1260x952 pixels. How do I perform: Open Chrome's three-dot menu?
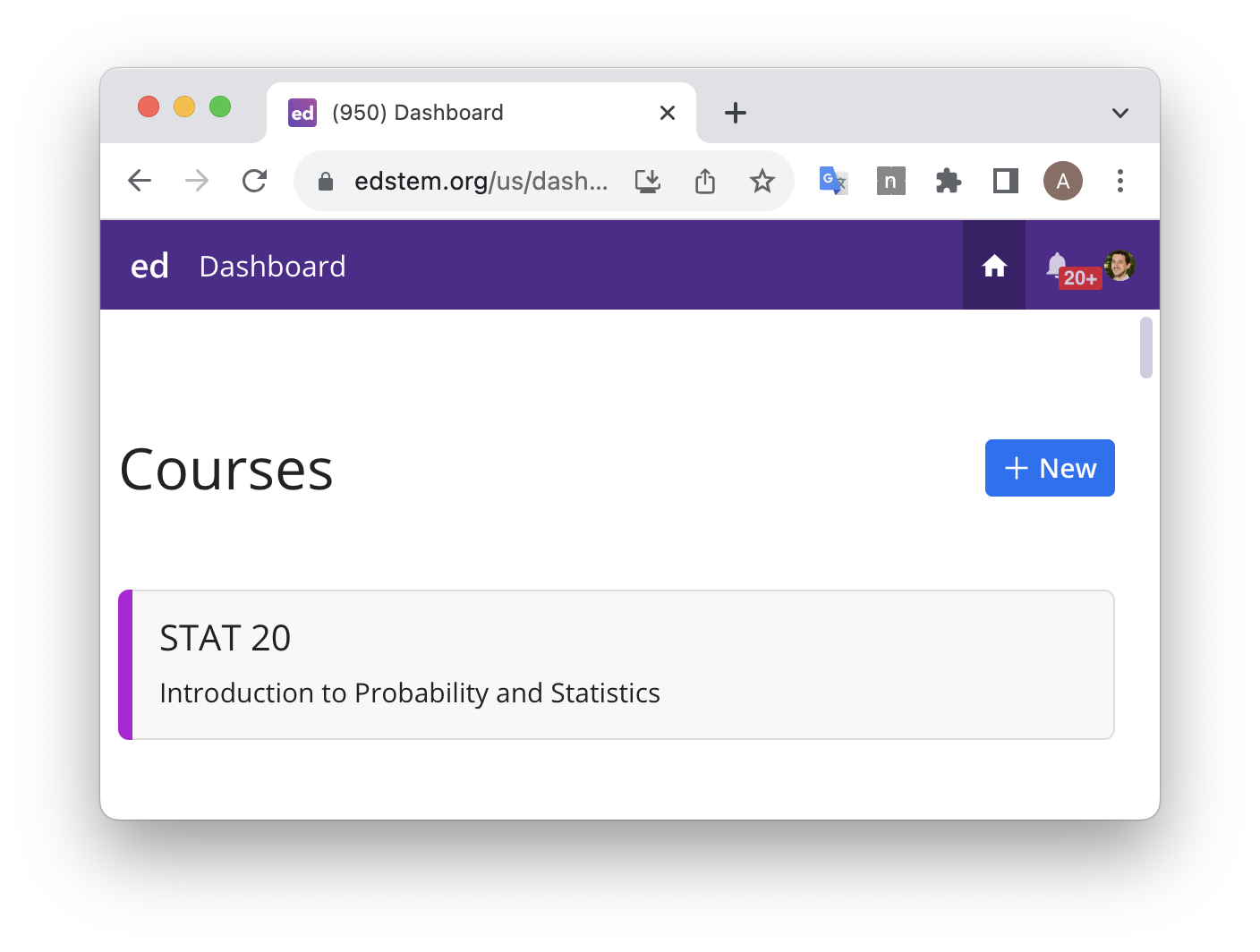(1120, 182)
